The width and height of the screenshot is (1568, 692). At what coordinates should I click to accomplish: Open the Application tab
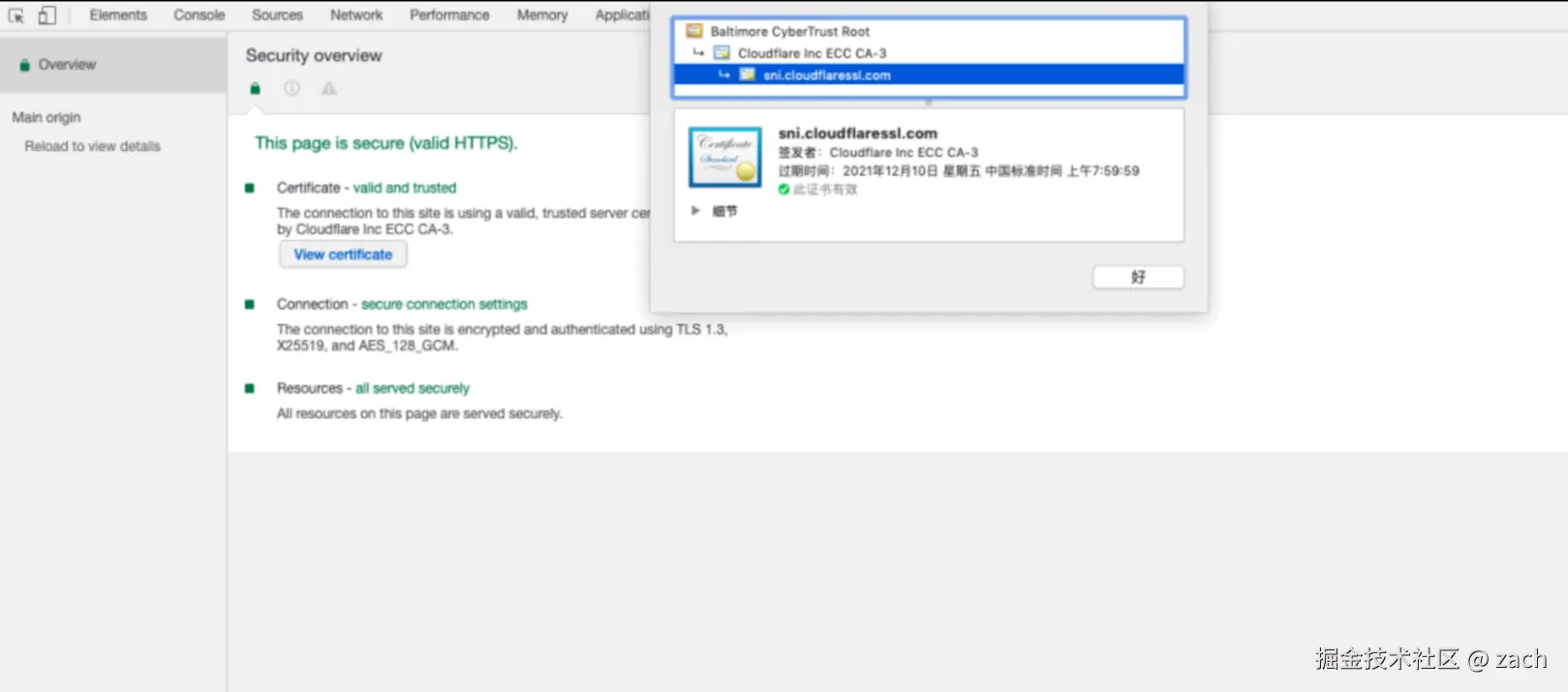pyautogui.click(x=622, y=15)
